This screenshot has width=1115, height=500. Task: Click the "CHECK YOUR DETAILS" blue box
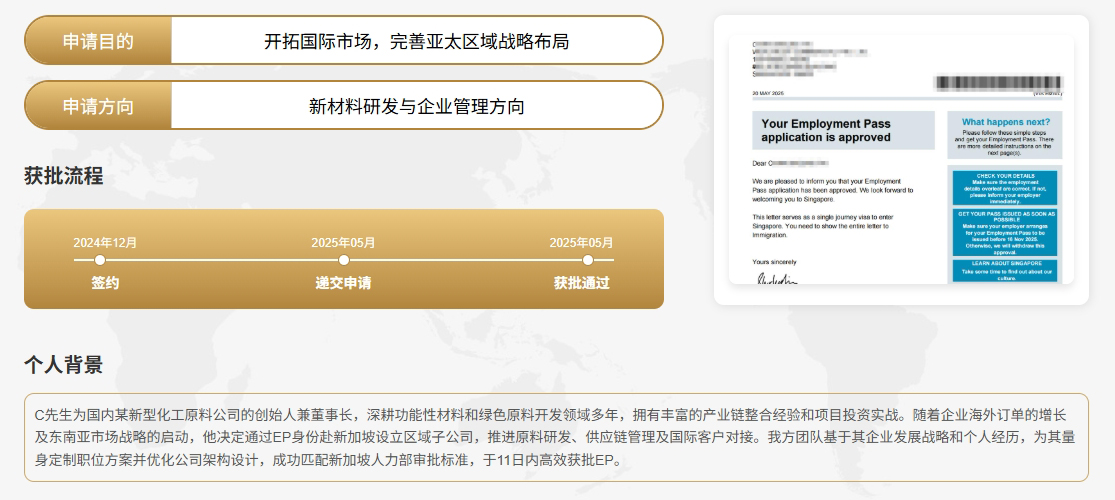click(1005, 187)
